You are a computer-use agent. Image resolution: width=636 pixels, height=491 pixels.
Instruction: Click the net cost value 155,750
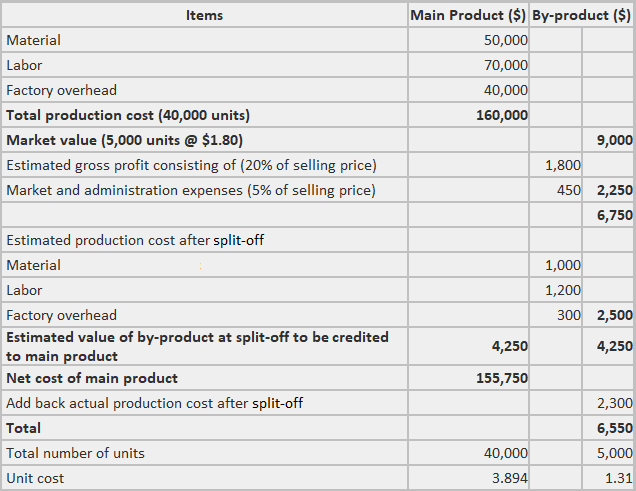pyautogui.click(x=502, y=378)
